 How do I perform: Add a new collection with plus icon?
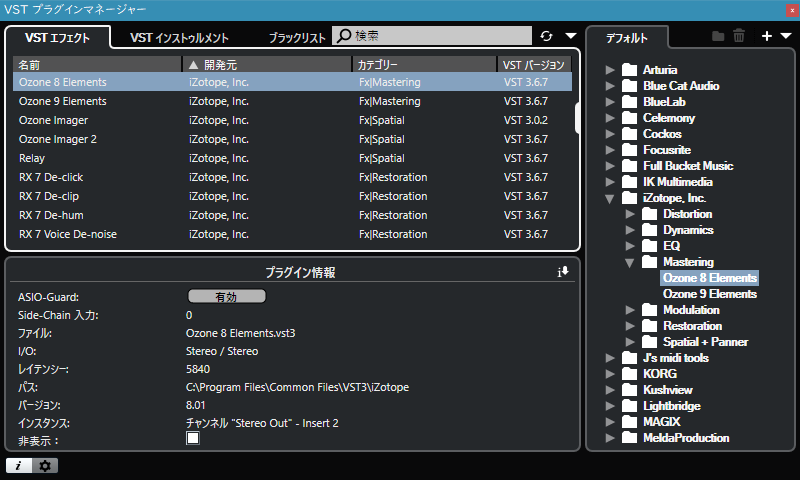click(x=766, y=36)
